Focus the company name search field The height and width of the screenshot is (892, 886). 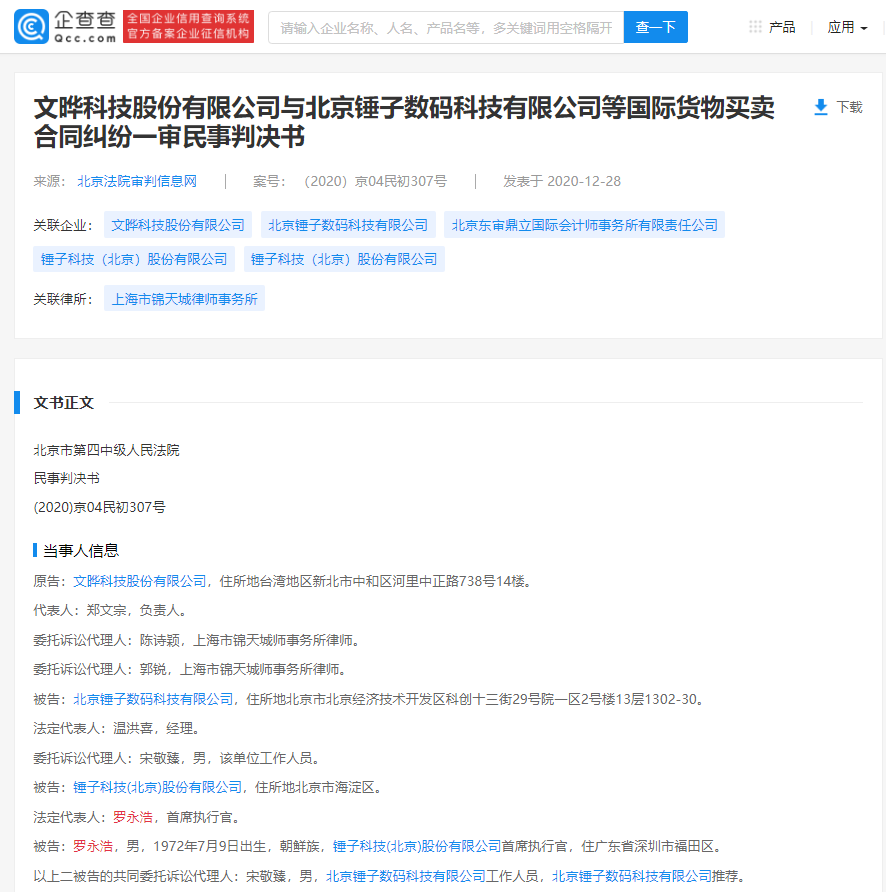[445, 27]
